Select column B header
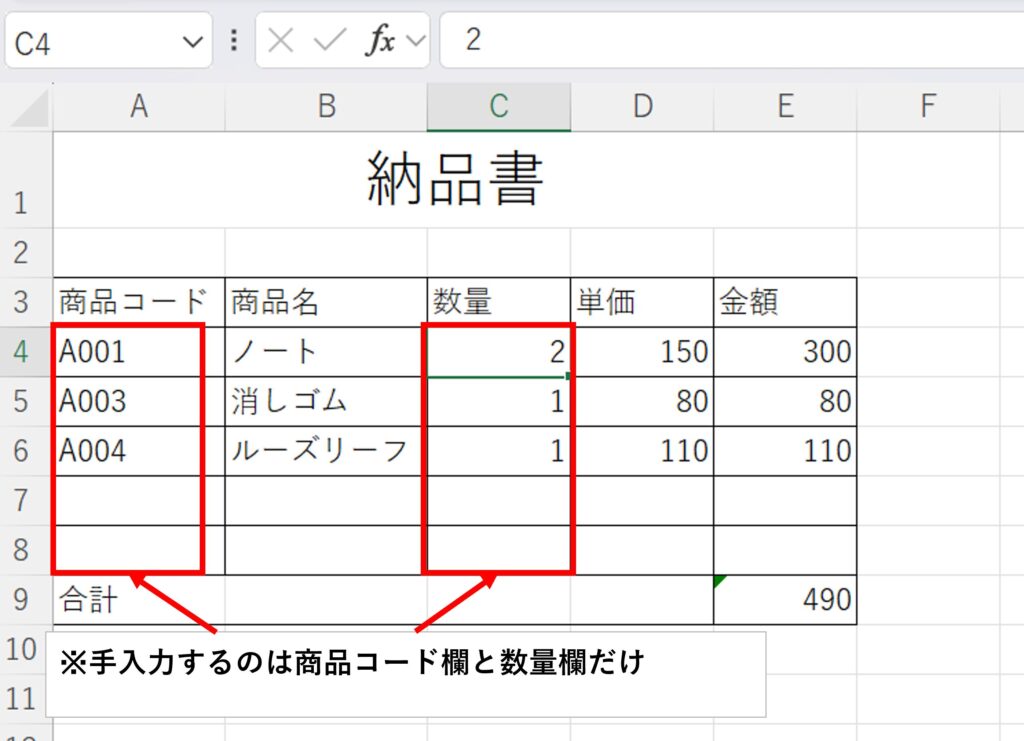 [x=326, y=106]
